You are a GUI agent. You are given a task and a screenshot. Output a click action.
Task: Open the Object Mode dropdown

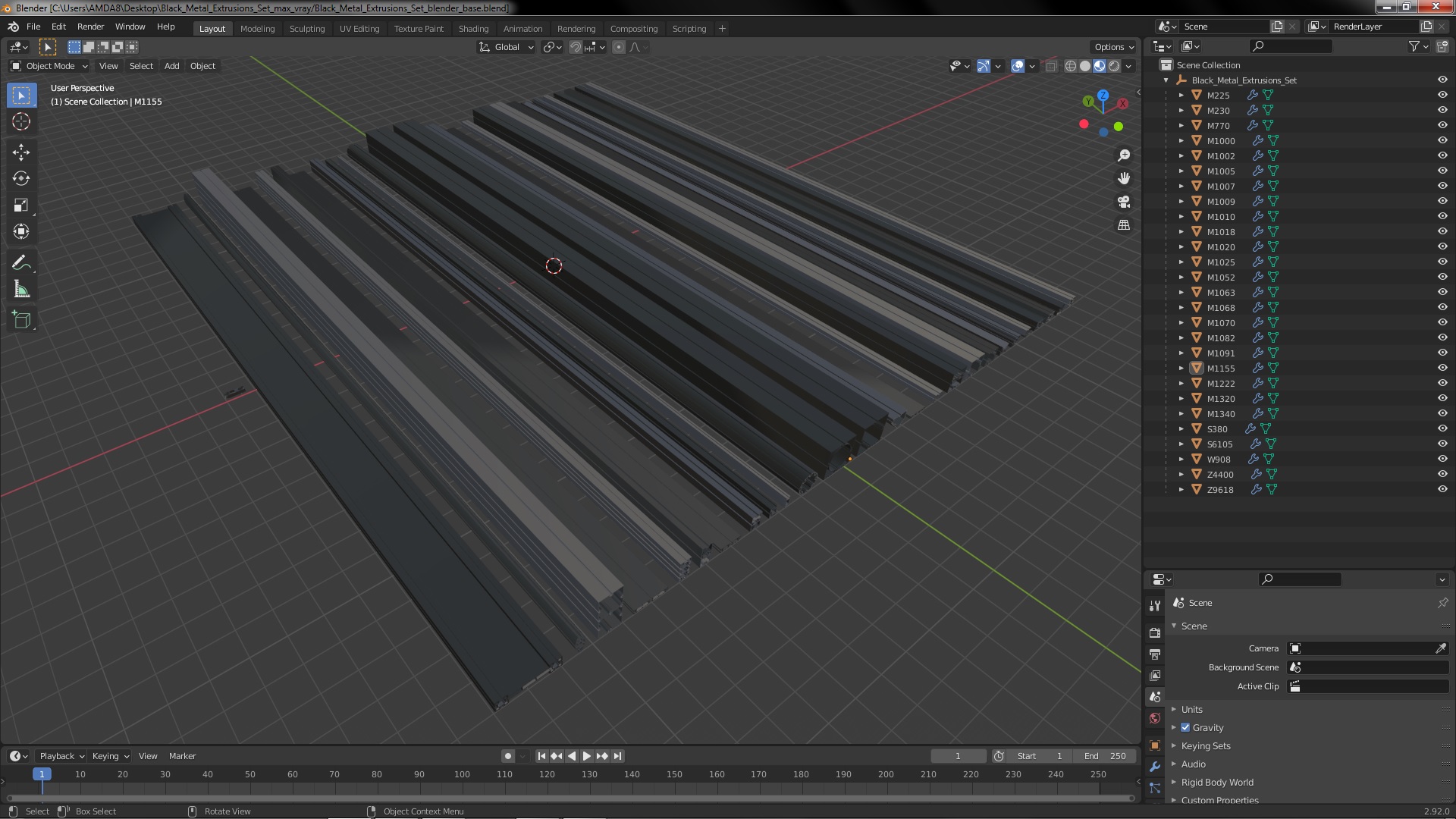[x=50, y=66]
